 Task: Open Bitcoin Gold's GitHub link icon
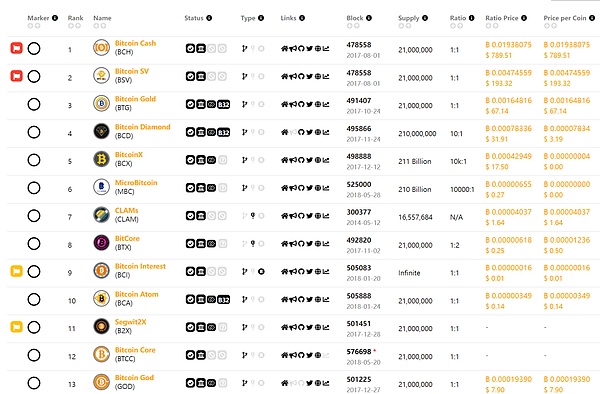point(301,104)
